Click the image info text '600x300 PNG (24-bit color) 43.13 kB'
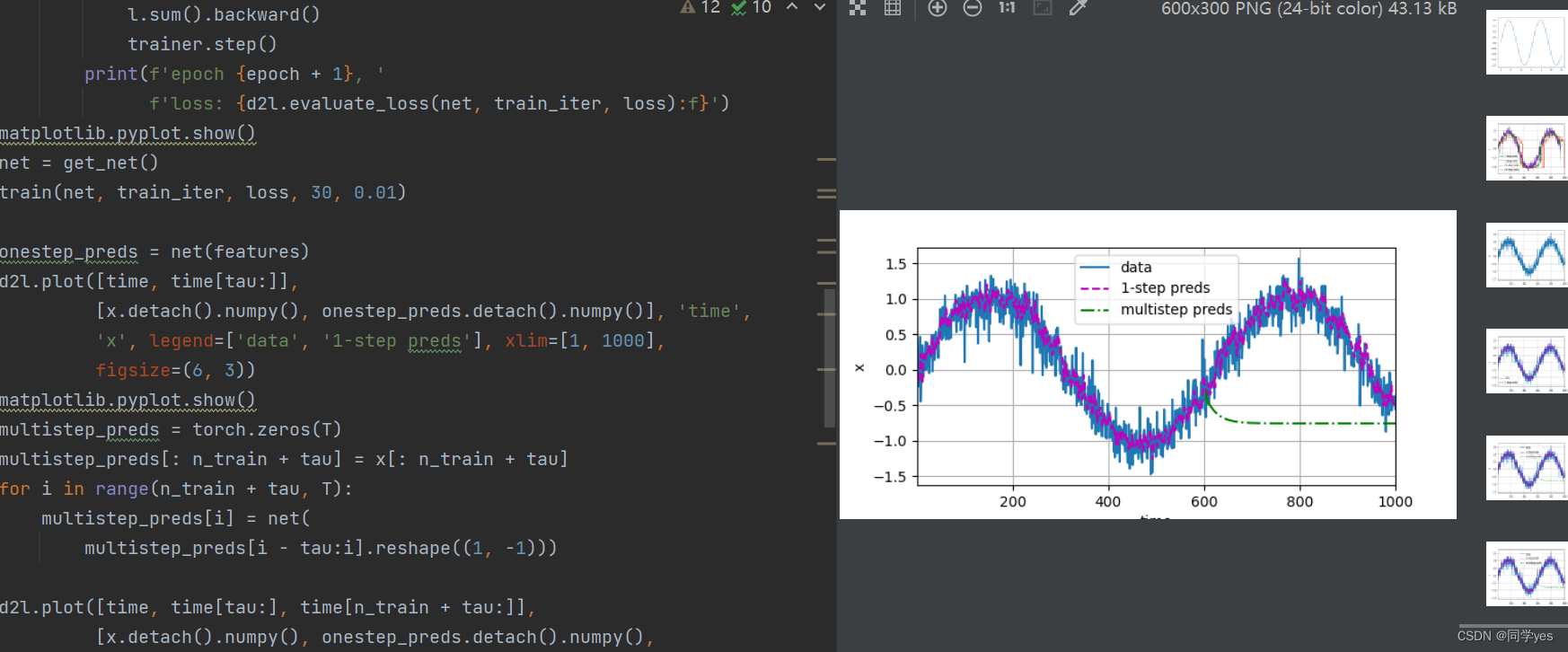Viewport: 1568px width, 652px height. click(1308, 9)
